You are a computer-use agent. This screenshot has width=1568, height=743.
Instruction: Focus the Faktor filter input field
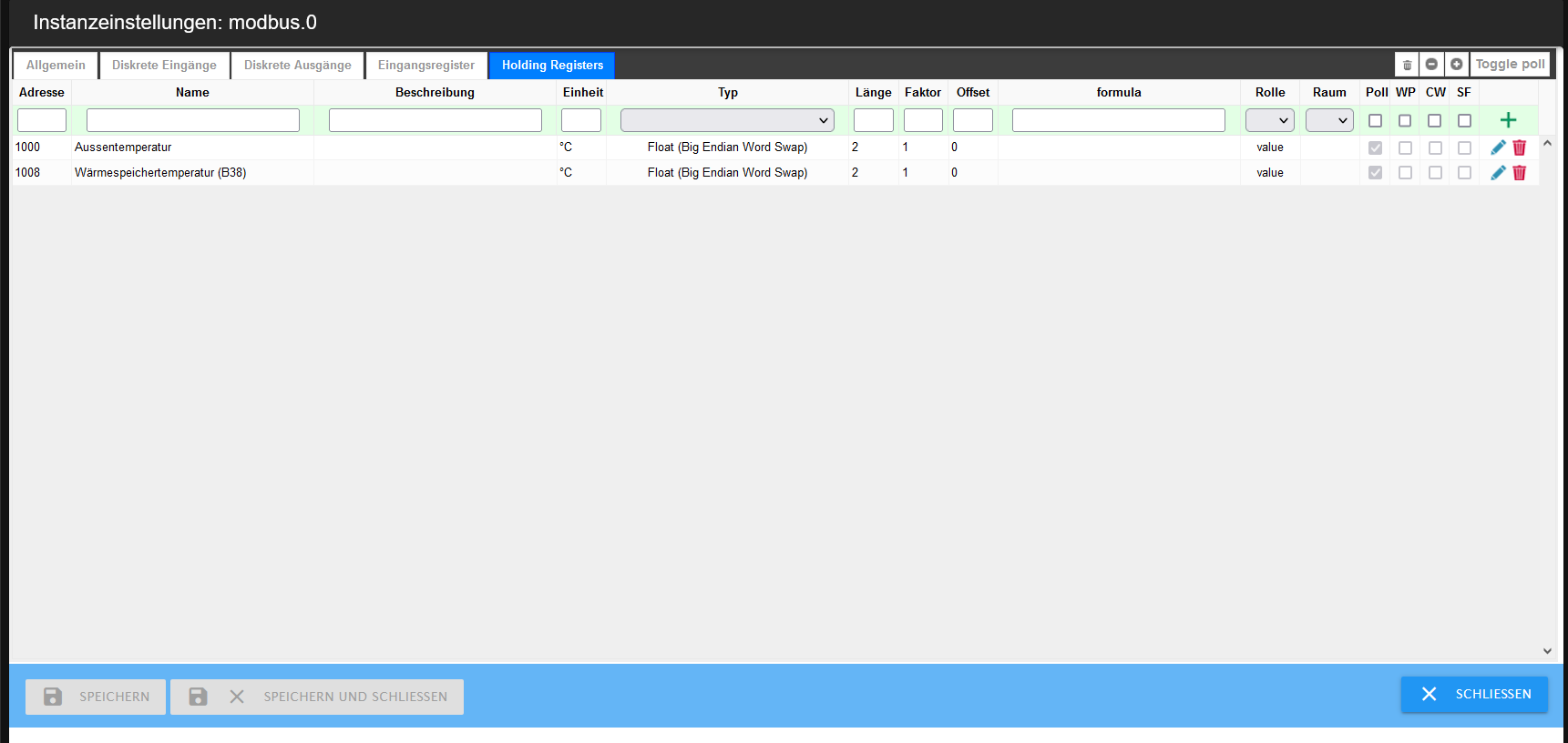point(923,120)
